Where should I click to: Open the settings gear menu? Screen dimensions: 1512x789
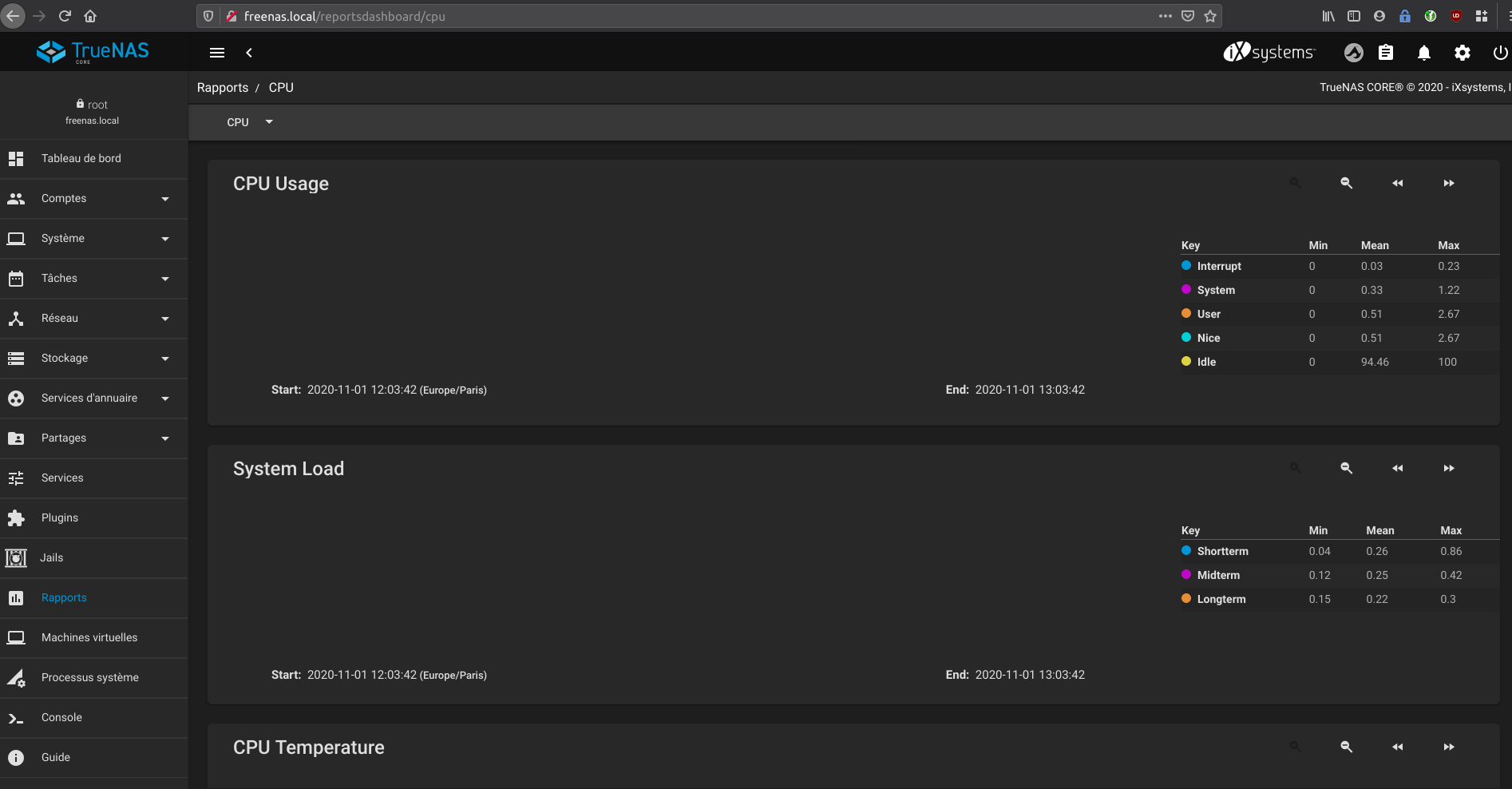[x=1463, y=53]
